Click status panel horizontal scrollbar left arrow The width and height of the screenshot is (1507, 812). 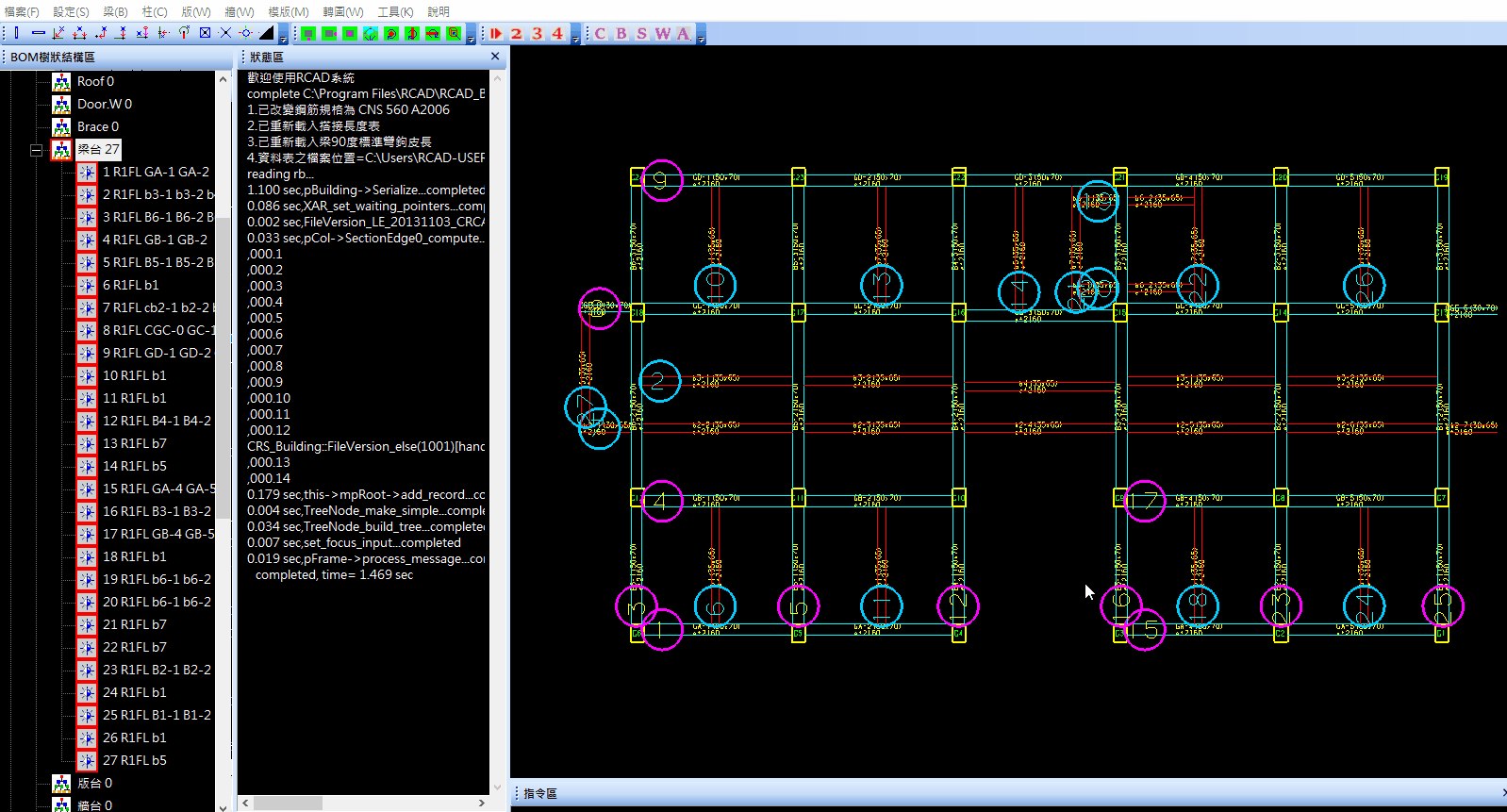[246, 804]
